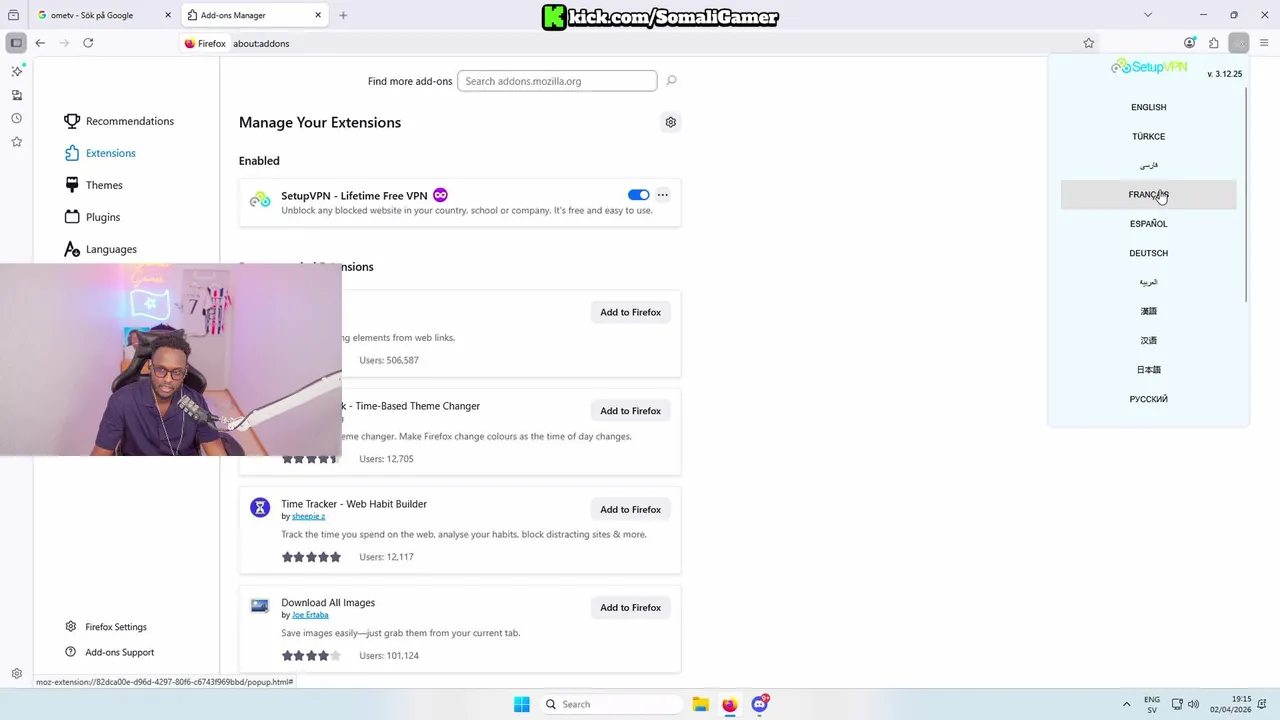Viewport: 1280px width, 720px height.
Task: Click the SetupVPN toolbar extension icon
Action: (1239, 43)
